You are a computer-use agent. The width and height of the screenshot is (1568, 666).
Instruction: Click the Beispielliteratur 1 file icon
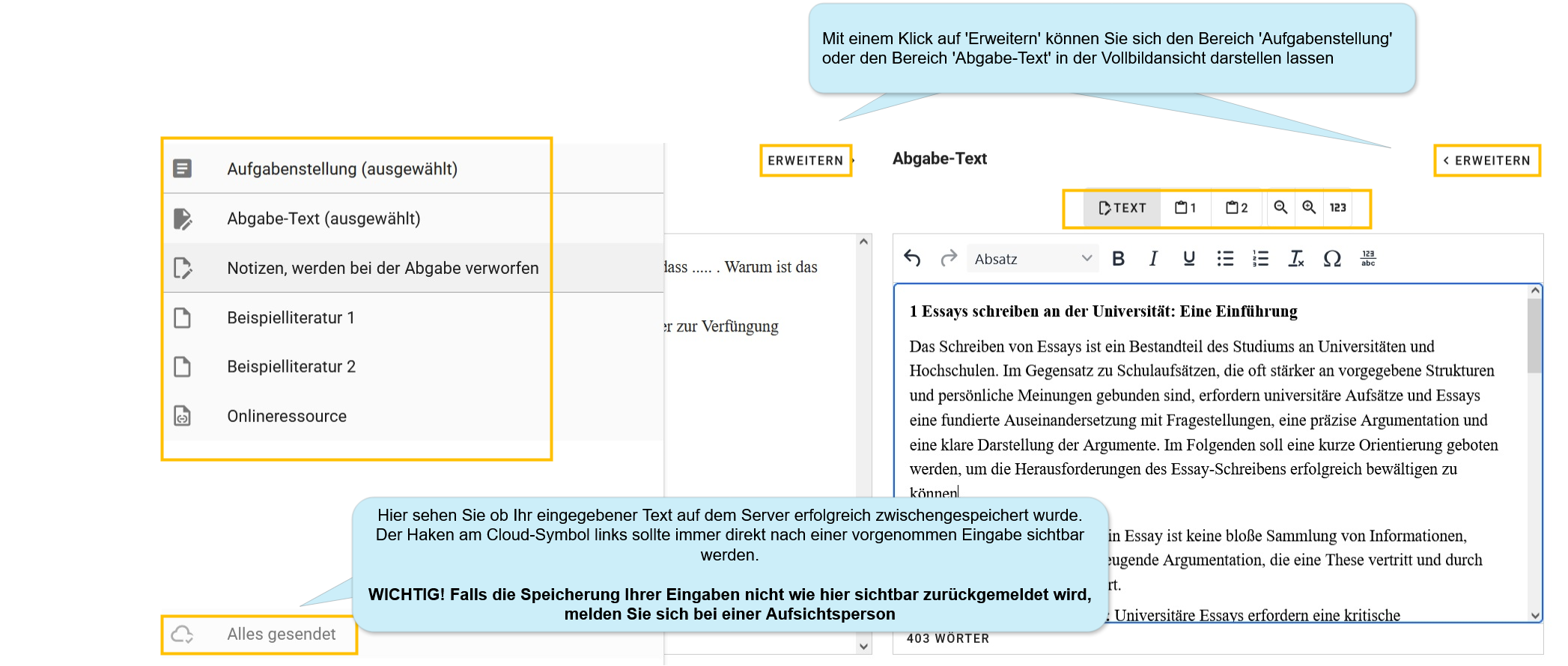point(182,317)
